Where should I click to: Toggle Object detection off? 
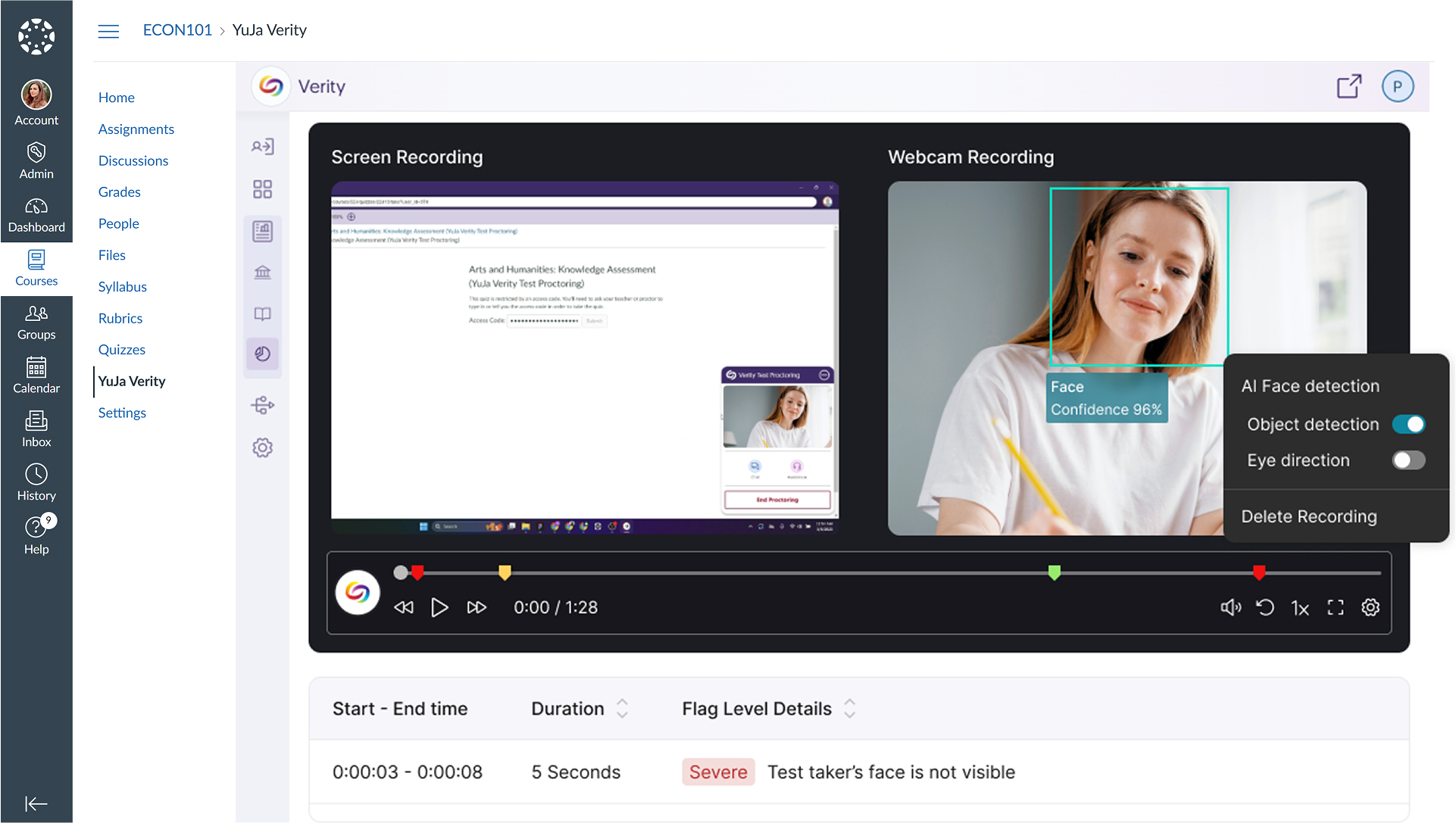coord(1408,424)
